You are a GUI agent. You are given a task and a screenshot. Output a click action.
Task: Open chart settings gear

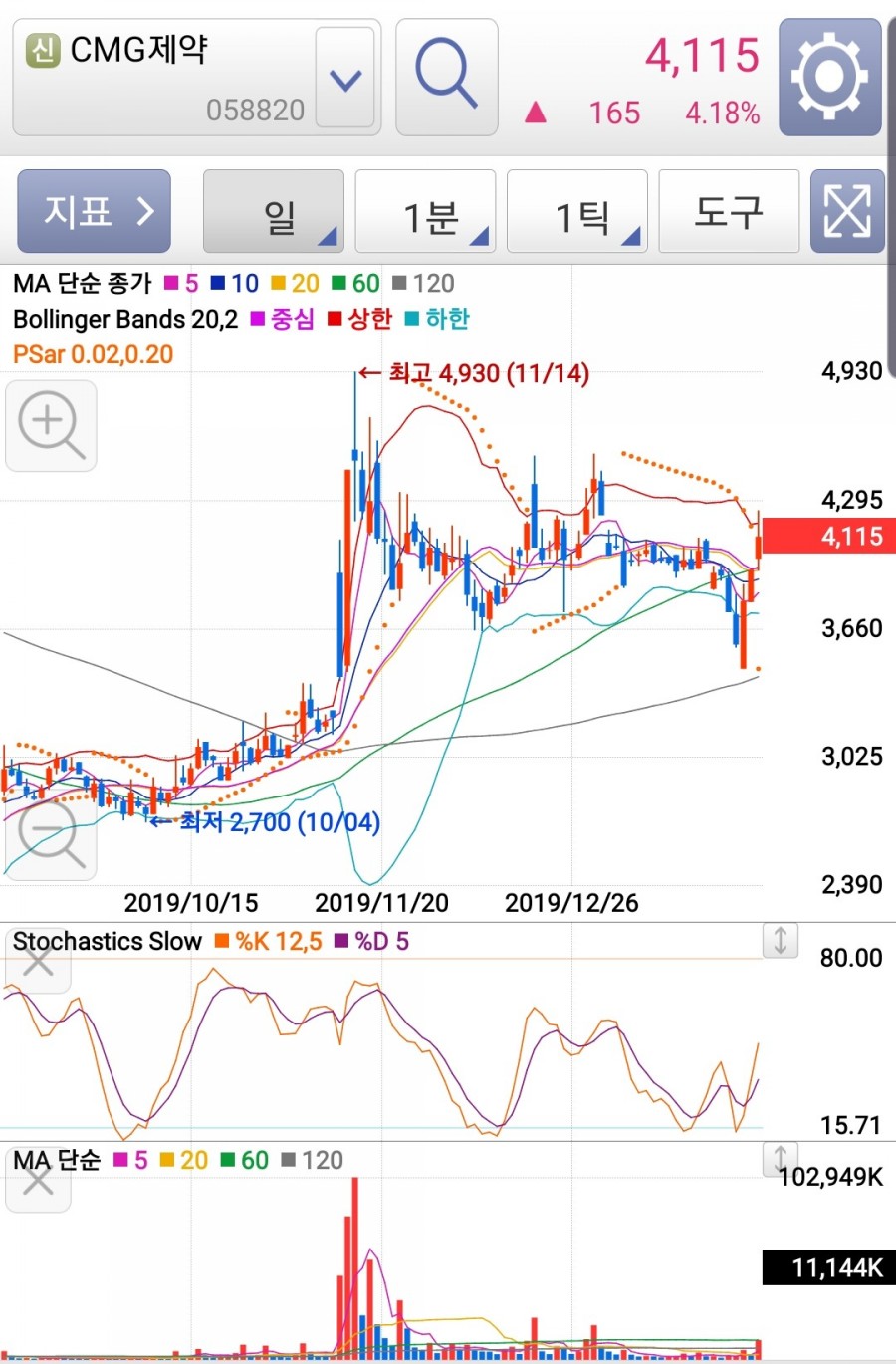pos(829,77)
